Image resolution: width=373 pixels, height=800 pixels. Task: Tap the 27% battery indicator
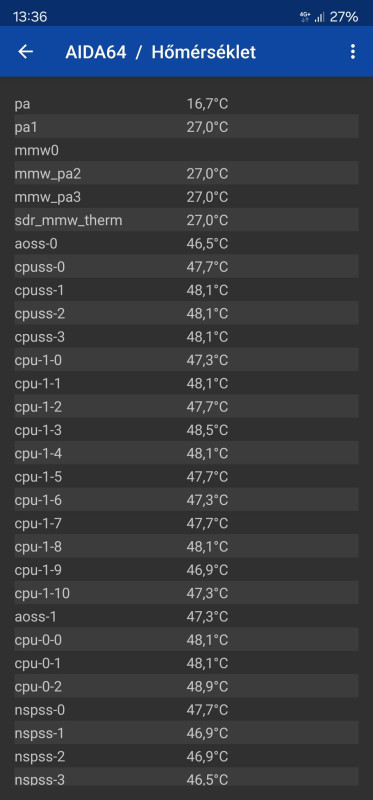point(343,17)
